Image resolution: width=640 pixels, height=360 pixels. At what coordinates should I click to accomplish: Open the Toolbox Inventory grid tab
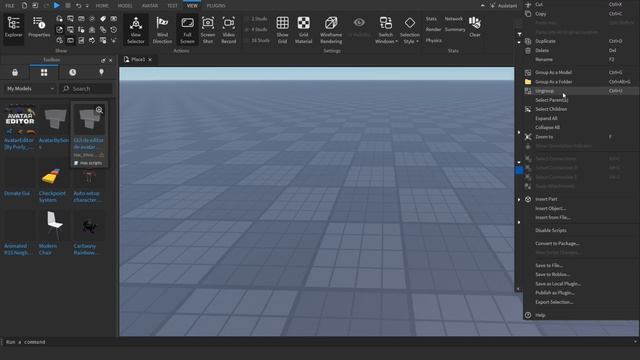click(x=44, y=72)
